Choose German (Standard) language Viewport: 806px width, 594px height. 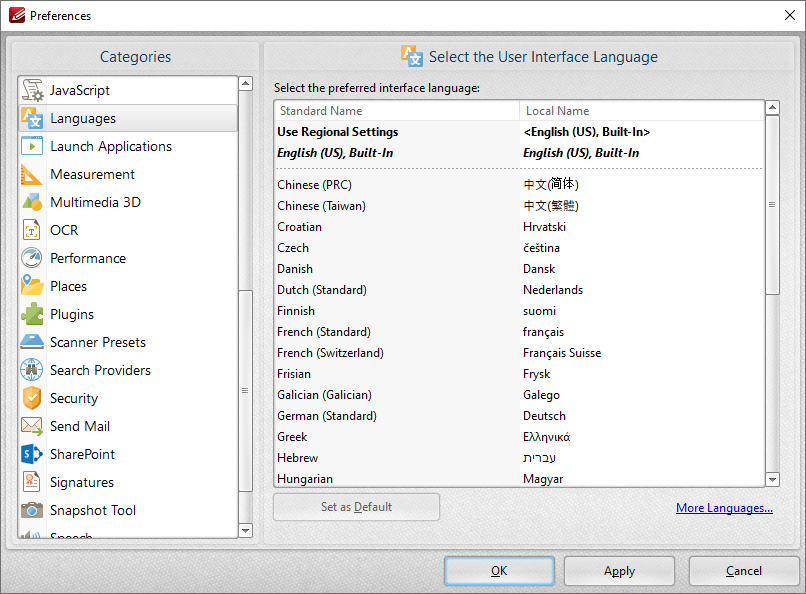coord(519,416)
